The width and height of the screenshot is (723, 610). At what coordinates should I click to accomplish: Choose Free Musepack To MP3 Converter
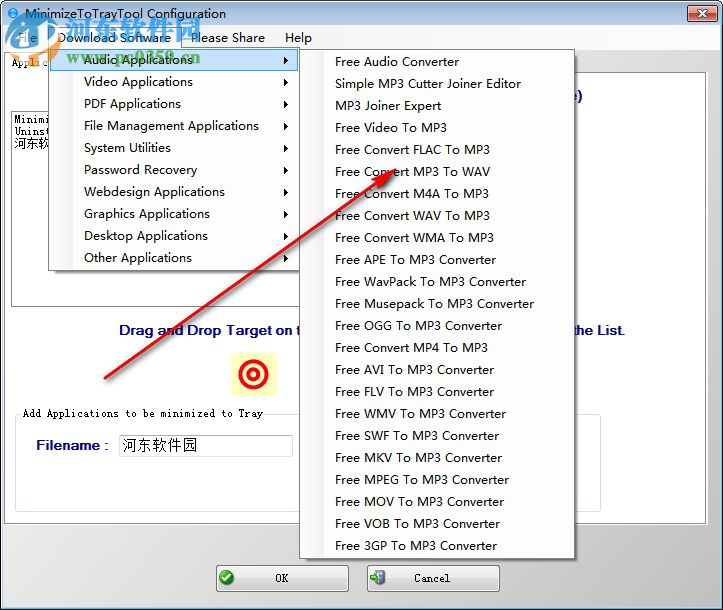(437, 304)
